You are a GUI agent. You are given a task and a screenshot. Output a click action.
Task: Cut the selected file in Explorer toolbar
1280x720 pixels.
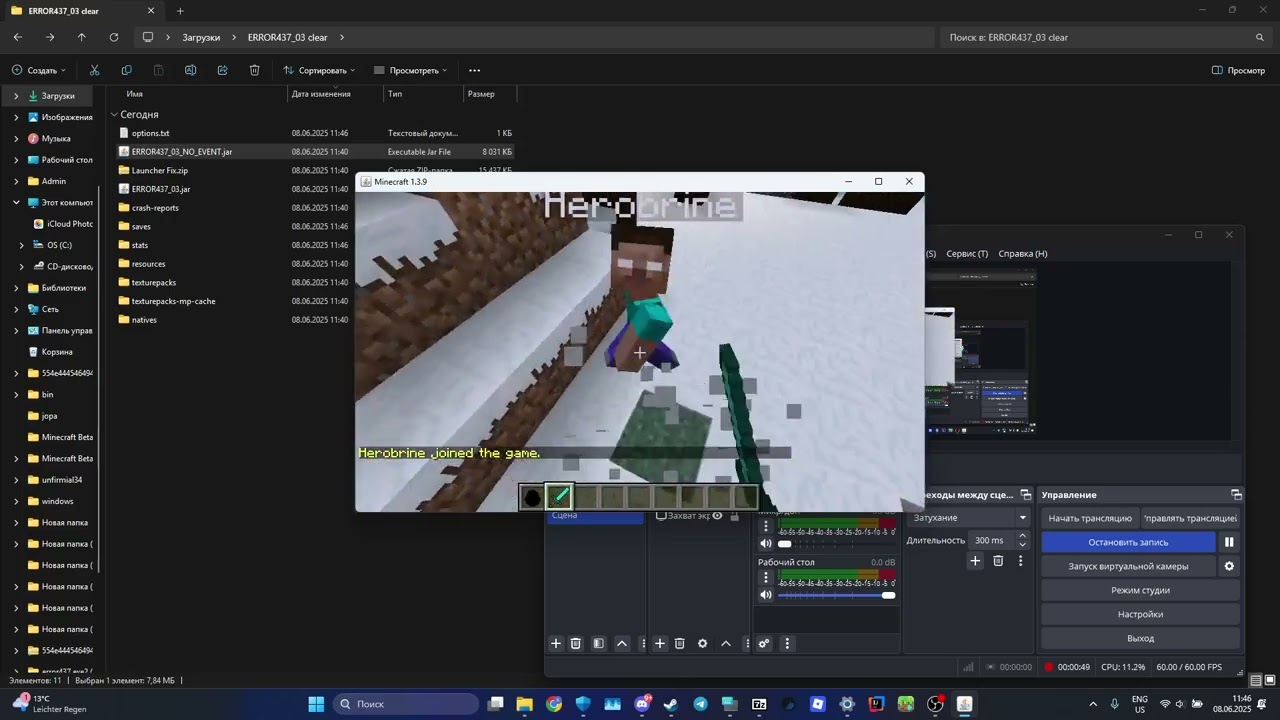[x=94, y=70]
